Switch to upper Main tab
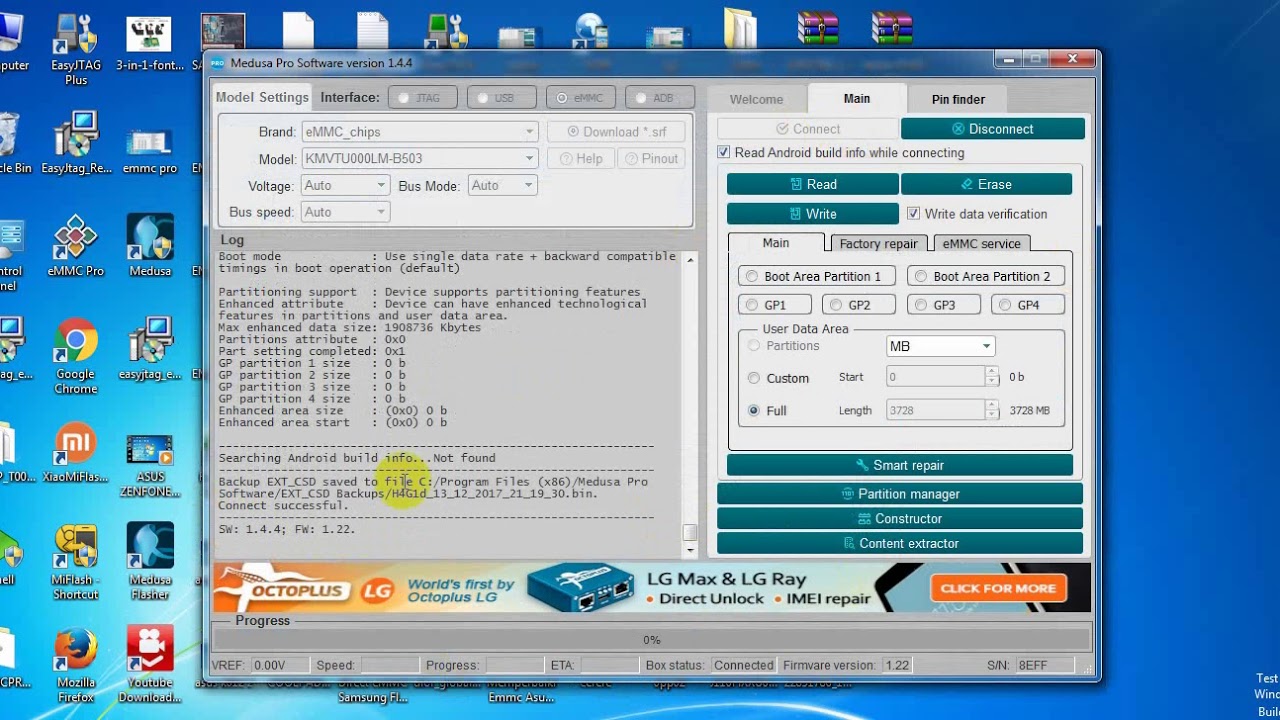Screen dimensions: 1280x720 [857, 98]
